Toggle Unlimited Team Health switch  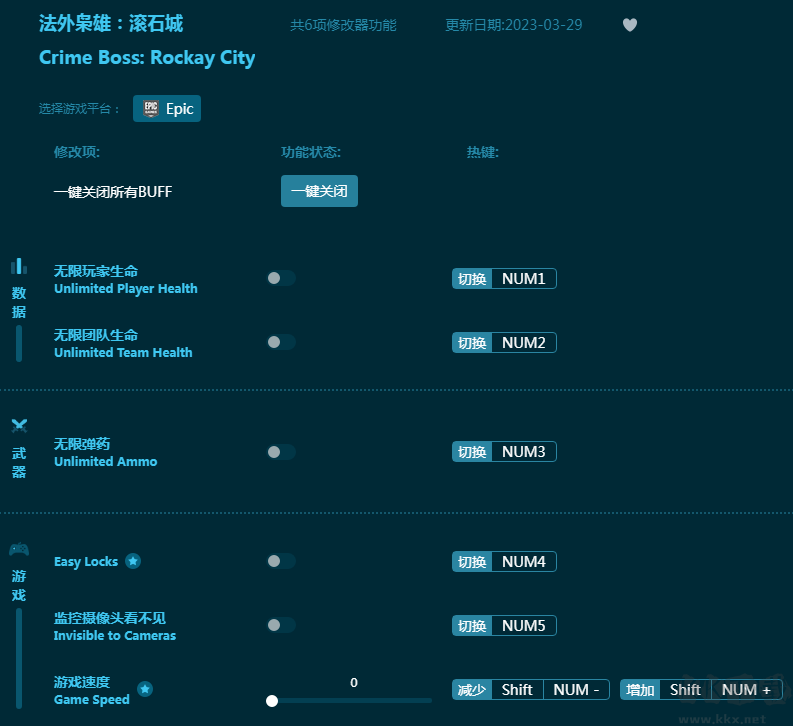tap(281, 342)
